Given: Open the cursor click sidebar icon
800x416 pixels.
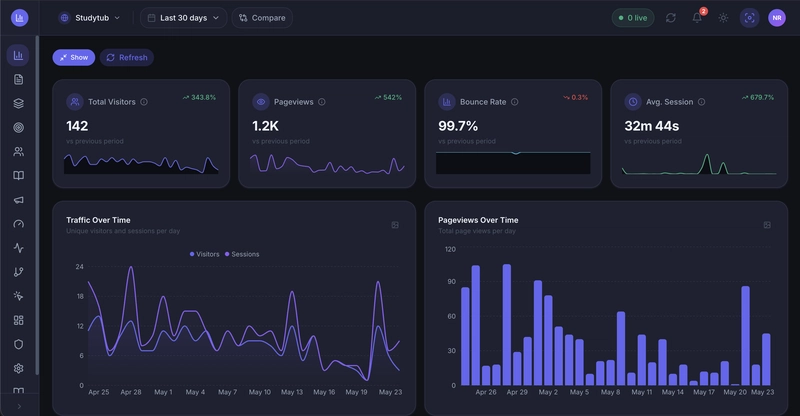Looking at the screenshot, I should 18,296.
